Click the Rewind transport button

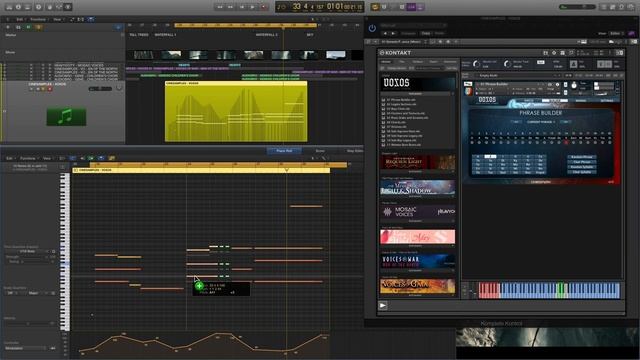[220, 7]
